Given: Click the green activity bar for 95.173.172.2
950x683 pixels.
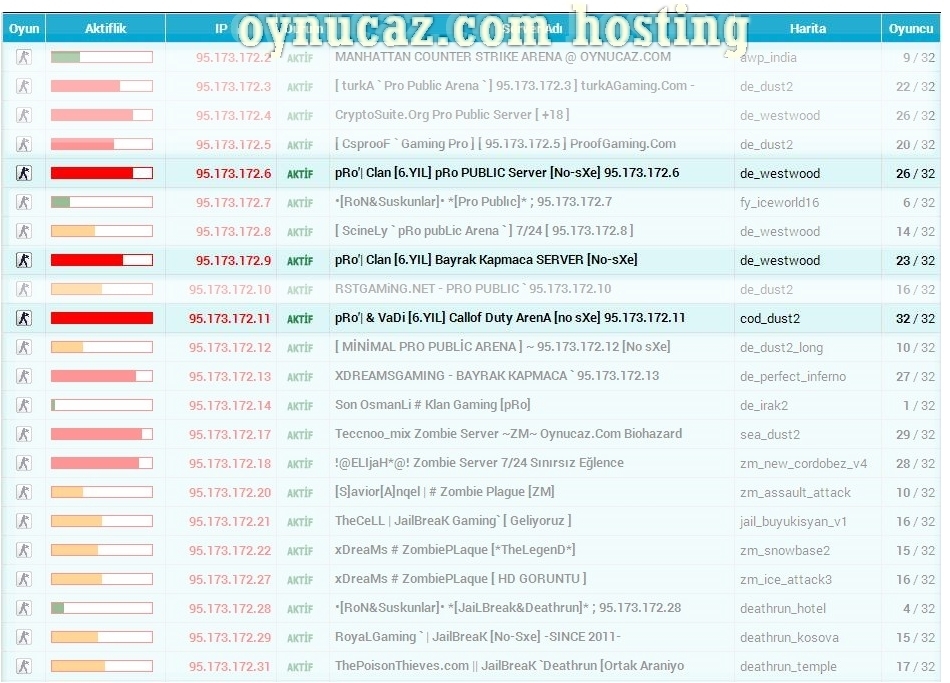Looking at the screenshot, I should [102, 57].
